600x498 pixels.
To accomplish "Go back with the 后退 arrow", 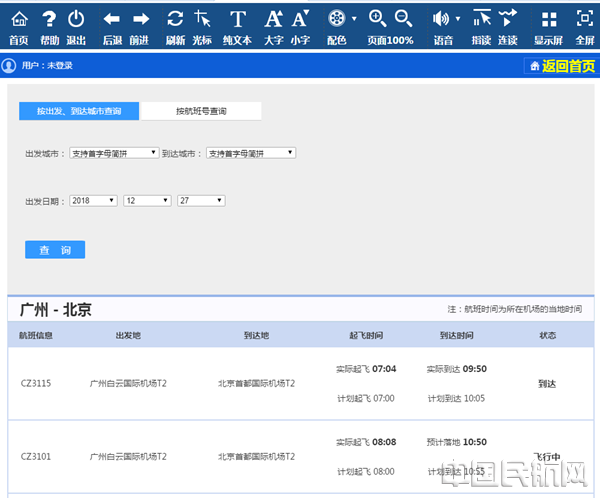I will coord(112,20).
